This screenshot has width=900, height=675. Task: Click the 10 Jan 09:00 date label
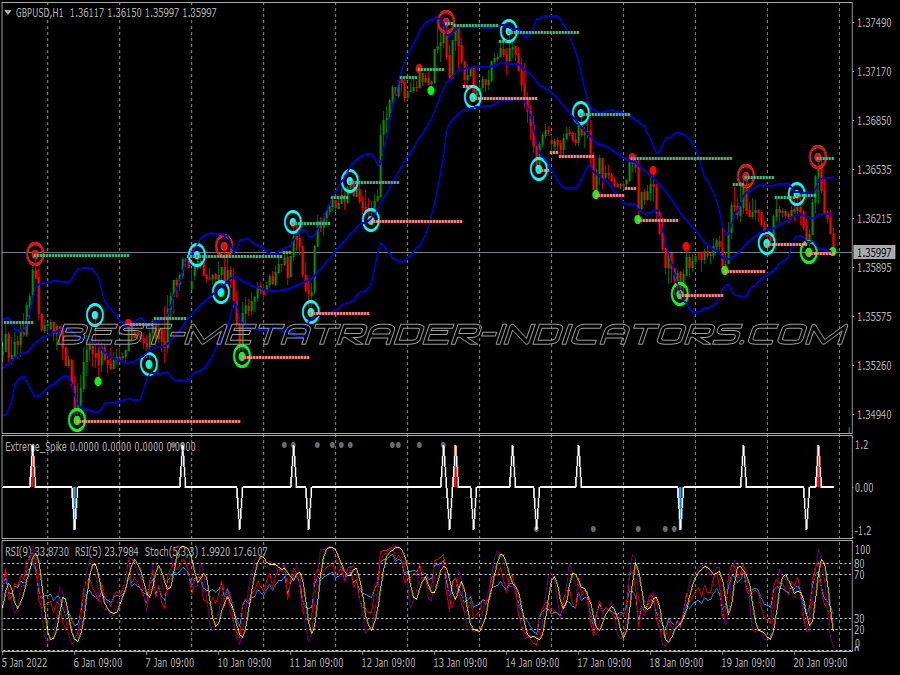click(245, 663)
